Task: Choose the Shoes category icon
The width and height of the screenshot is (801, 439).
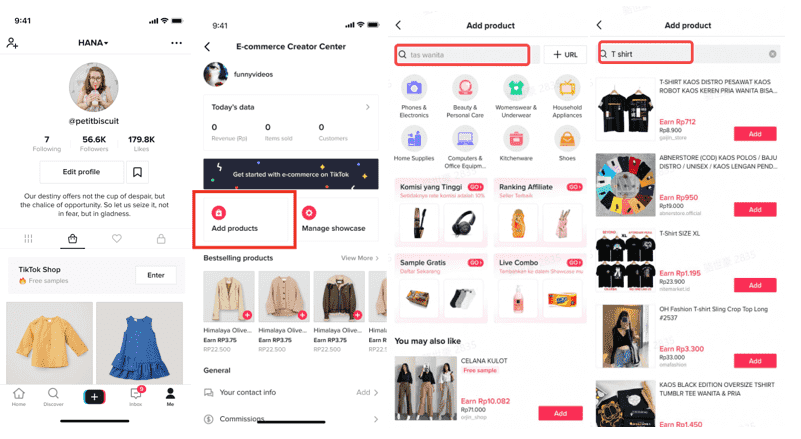Action: point(567,138)
